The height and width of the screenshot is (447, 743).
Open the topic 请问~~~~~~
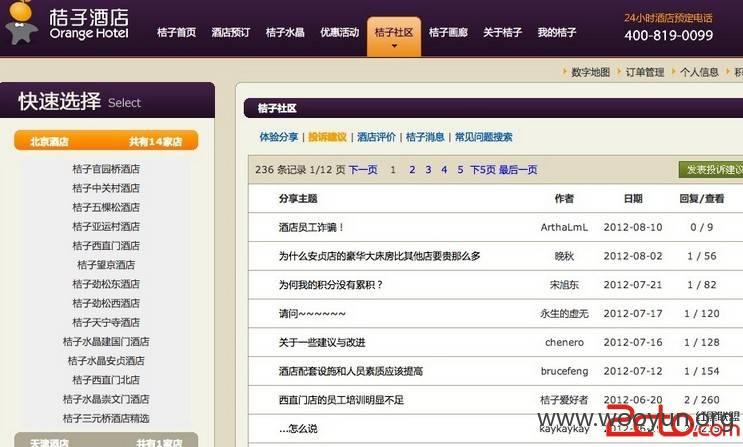point(312,313)
